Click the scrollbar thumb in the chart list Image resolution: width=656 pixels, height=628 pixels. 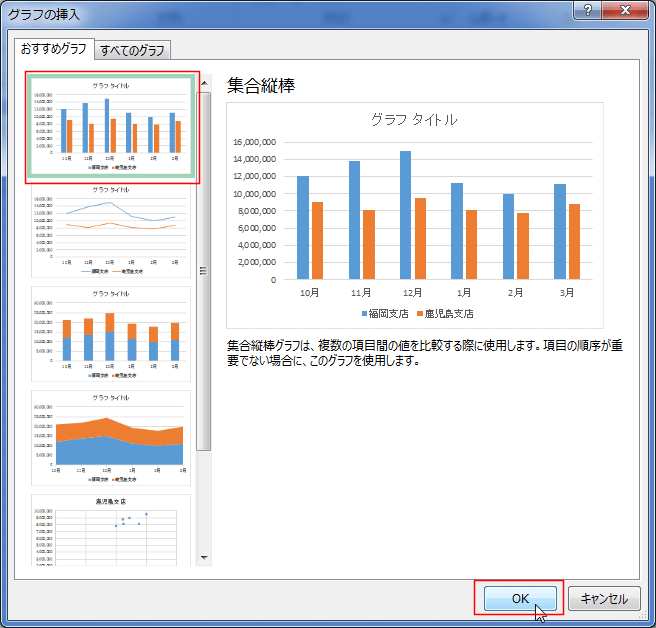(x=205, y=270)
